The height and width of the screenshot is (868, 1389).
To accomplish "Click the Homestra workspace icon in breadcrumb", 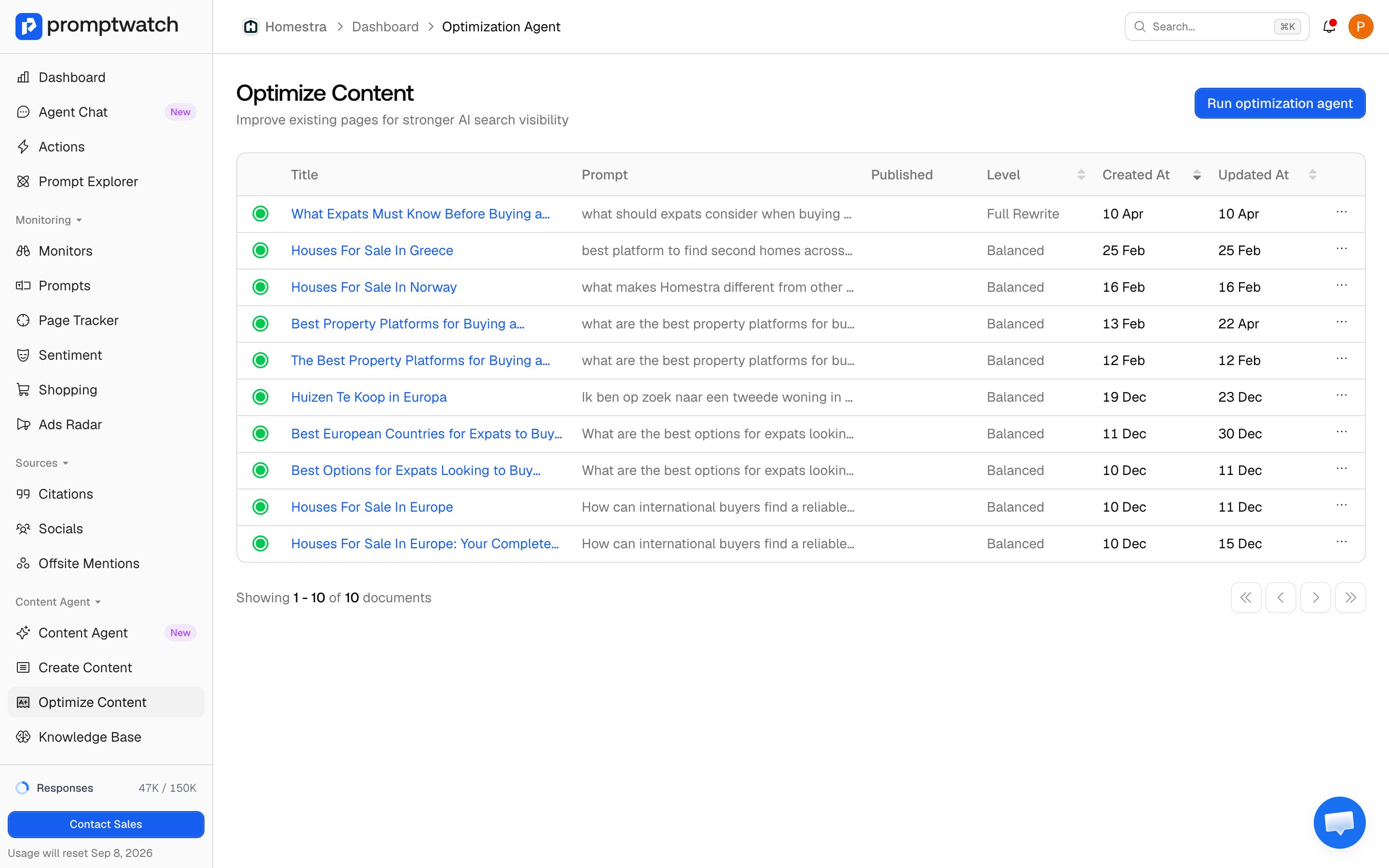I will coord(250,27).
